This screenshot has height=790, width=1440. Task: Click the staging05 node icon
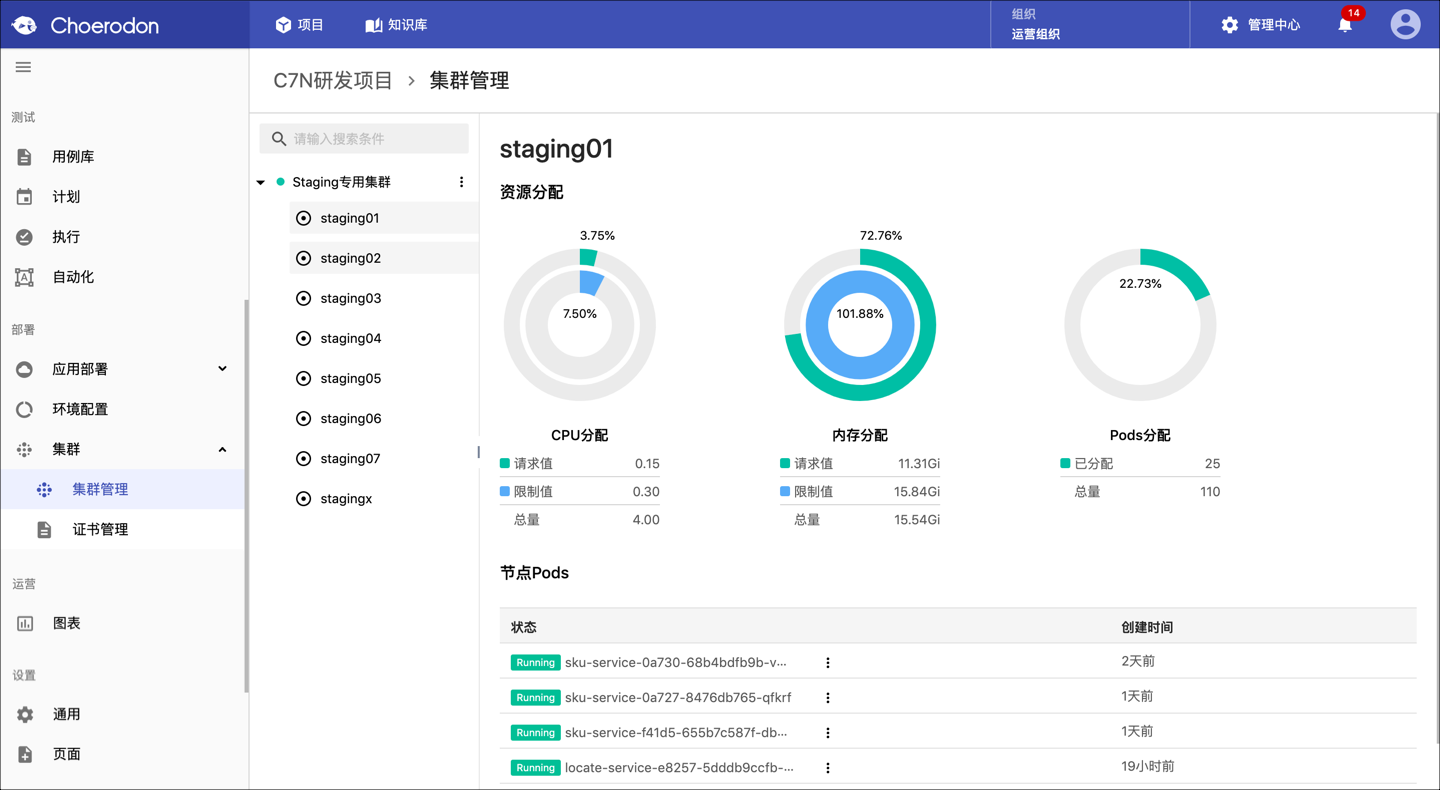pyautogui.click(x=304, y=378)
